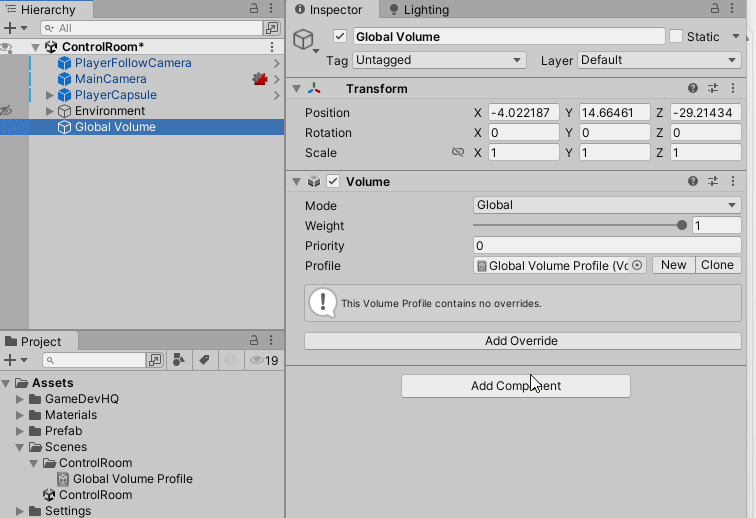Image resolution: width=756 pixels, height=518 pixels.
Task: Toggle the hidden-eye icon beside Environment
Action: [6, 110]
